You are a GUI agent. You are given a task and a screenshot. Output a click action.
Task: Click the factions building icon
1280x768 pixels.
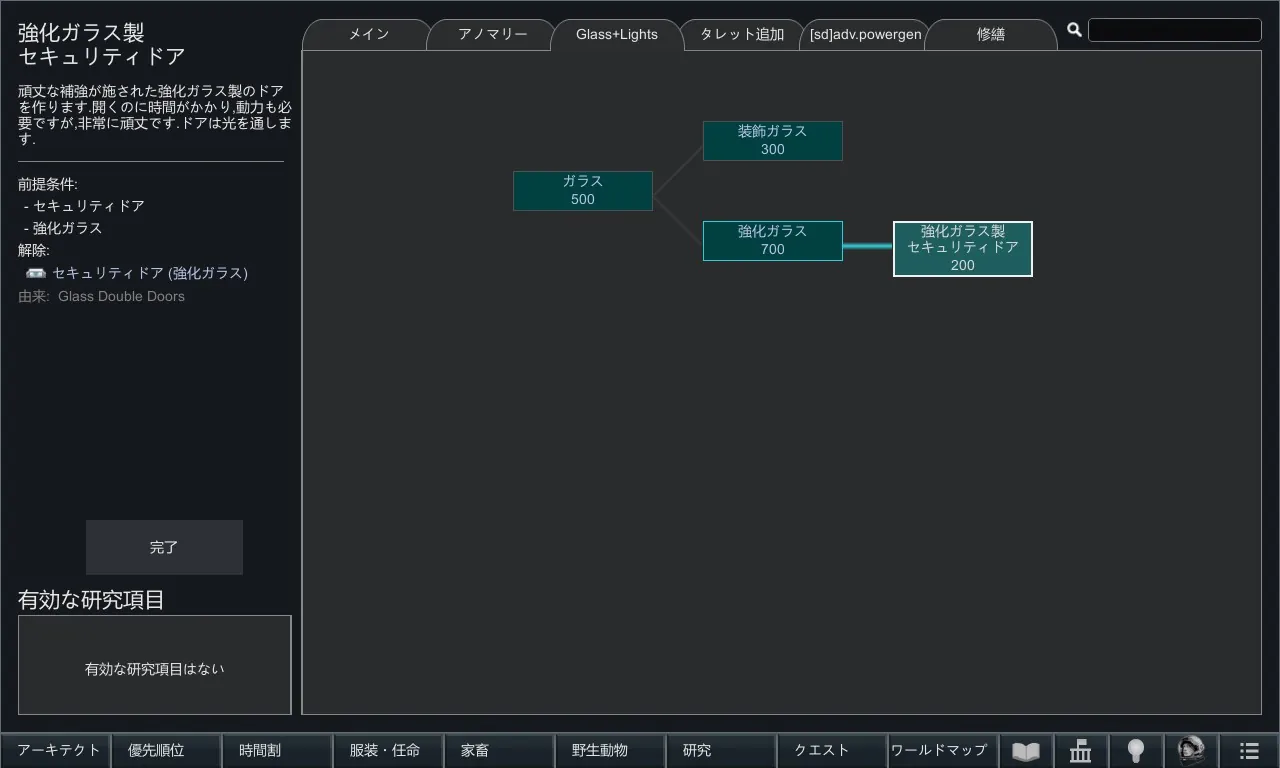pyautogui.click(x=1081, y=751)
